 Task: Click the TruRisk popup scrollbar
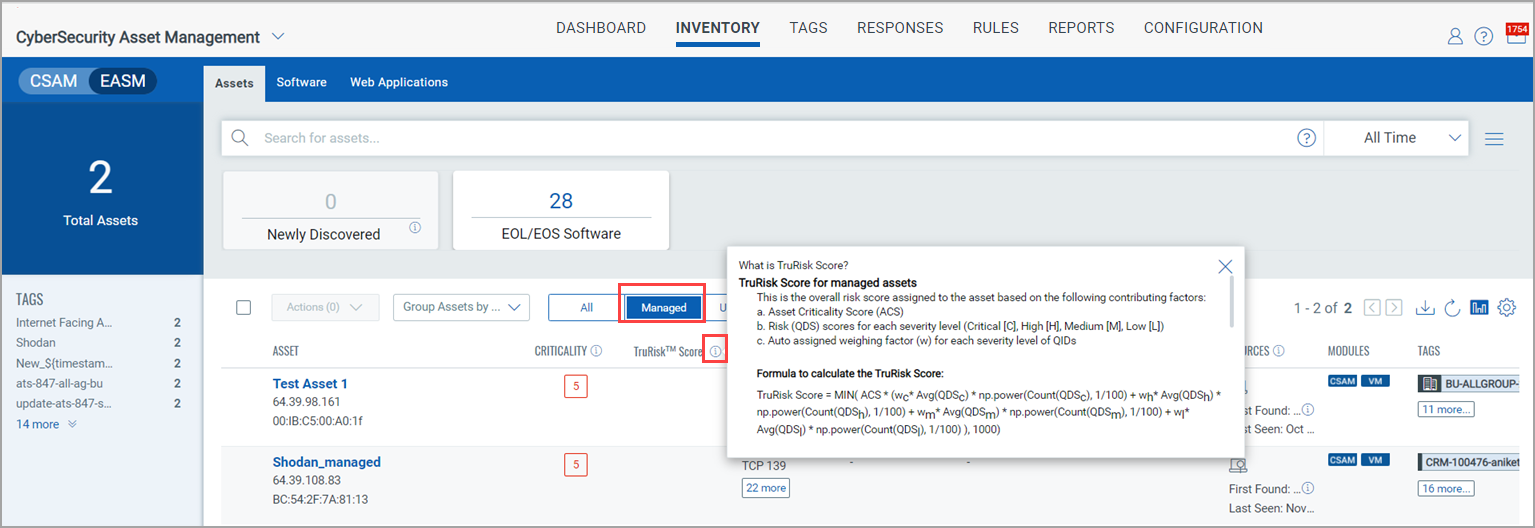(1232, 302)
